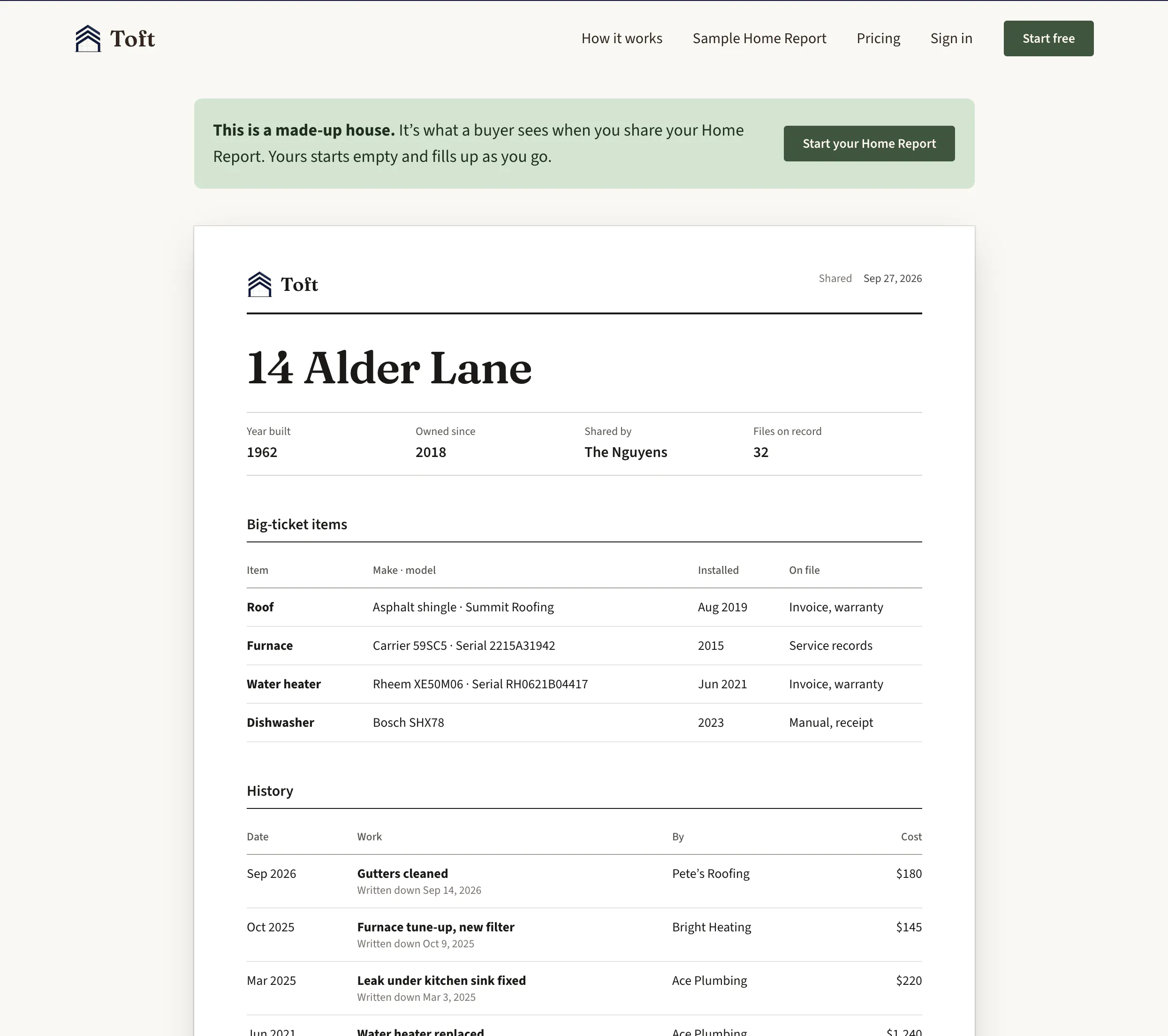
Task: Click Asphalt shingle · Summit Roofing cell
Action: pyautogui.click(x=463, y=607)
